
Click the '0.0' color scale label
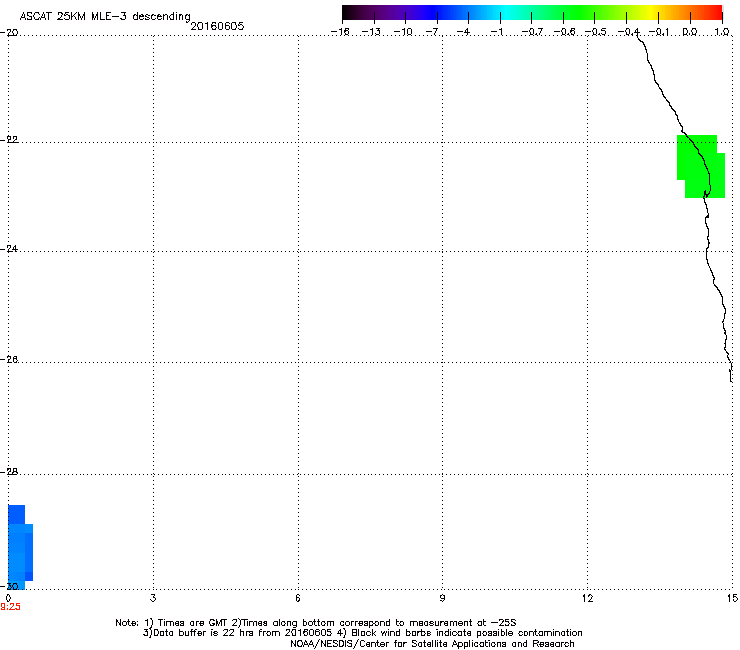[690, 32]
